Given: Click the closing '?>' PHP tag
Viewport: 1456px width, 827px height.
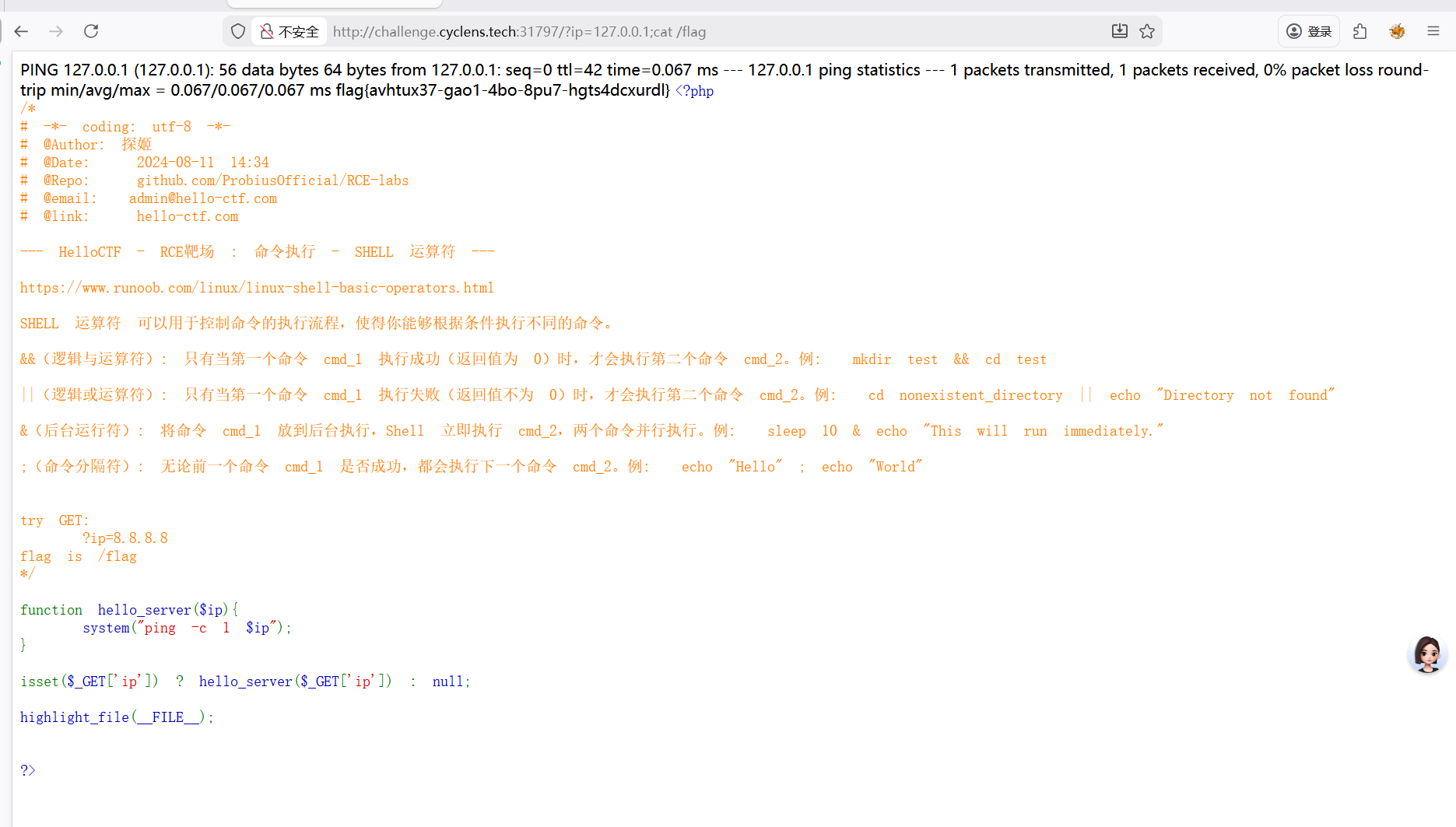Looking at the screenshot, I should point(28,770).
